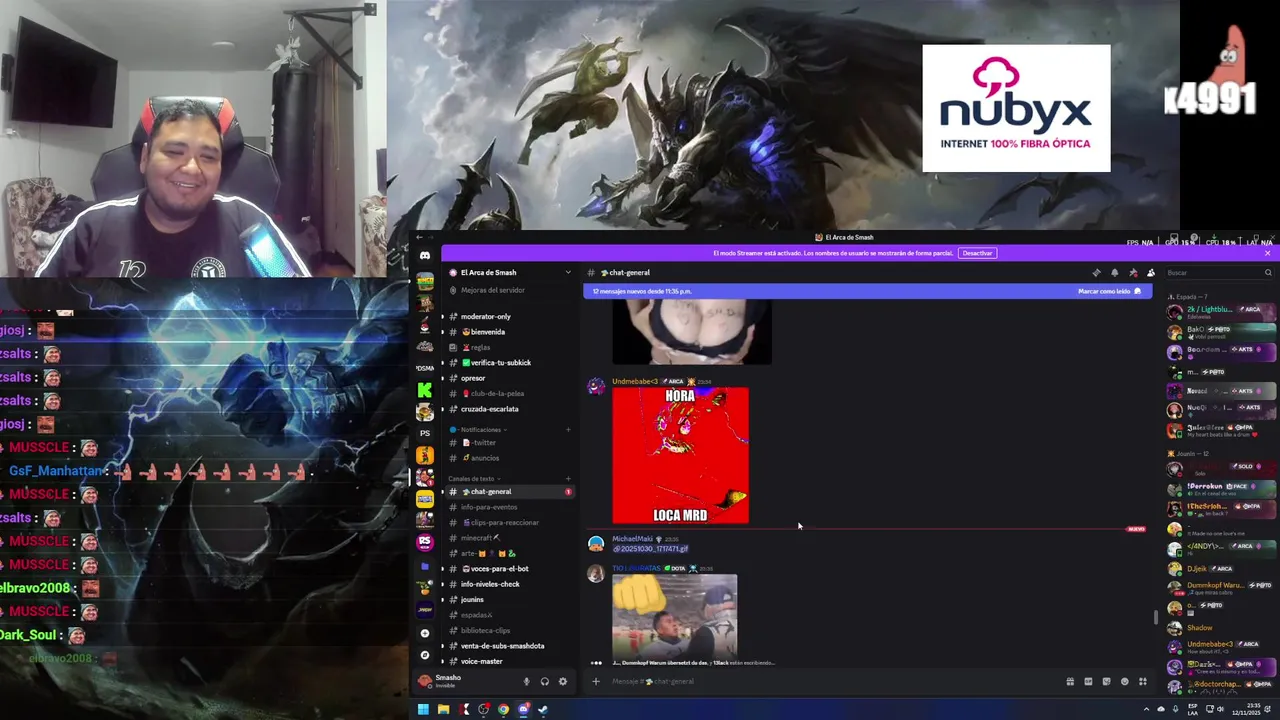Viewport: 1280px width, 720px height.
Task: Select the PS server icon in server list
Action: pos(425,433)
